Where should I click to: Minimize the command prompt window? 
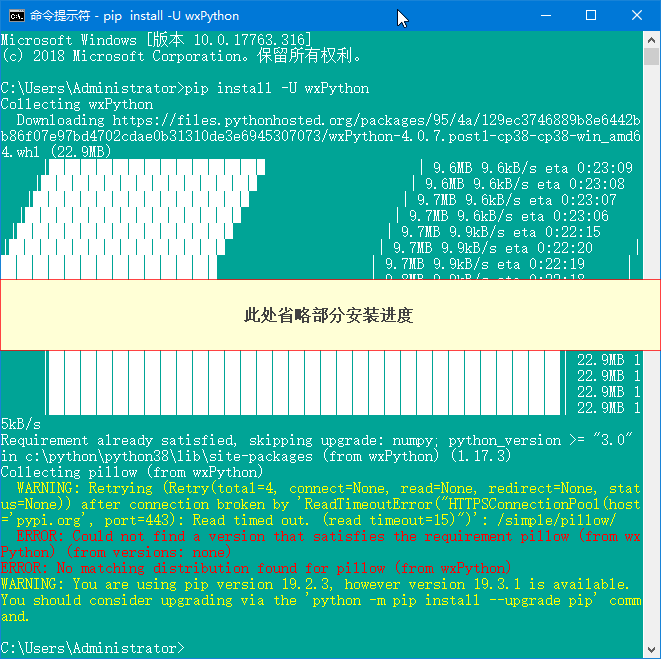click(x=546, y=16)
